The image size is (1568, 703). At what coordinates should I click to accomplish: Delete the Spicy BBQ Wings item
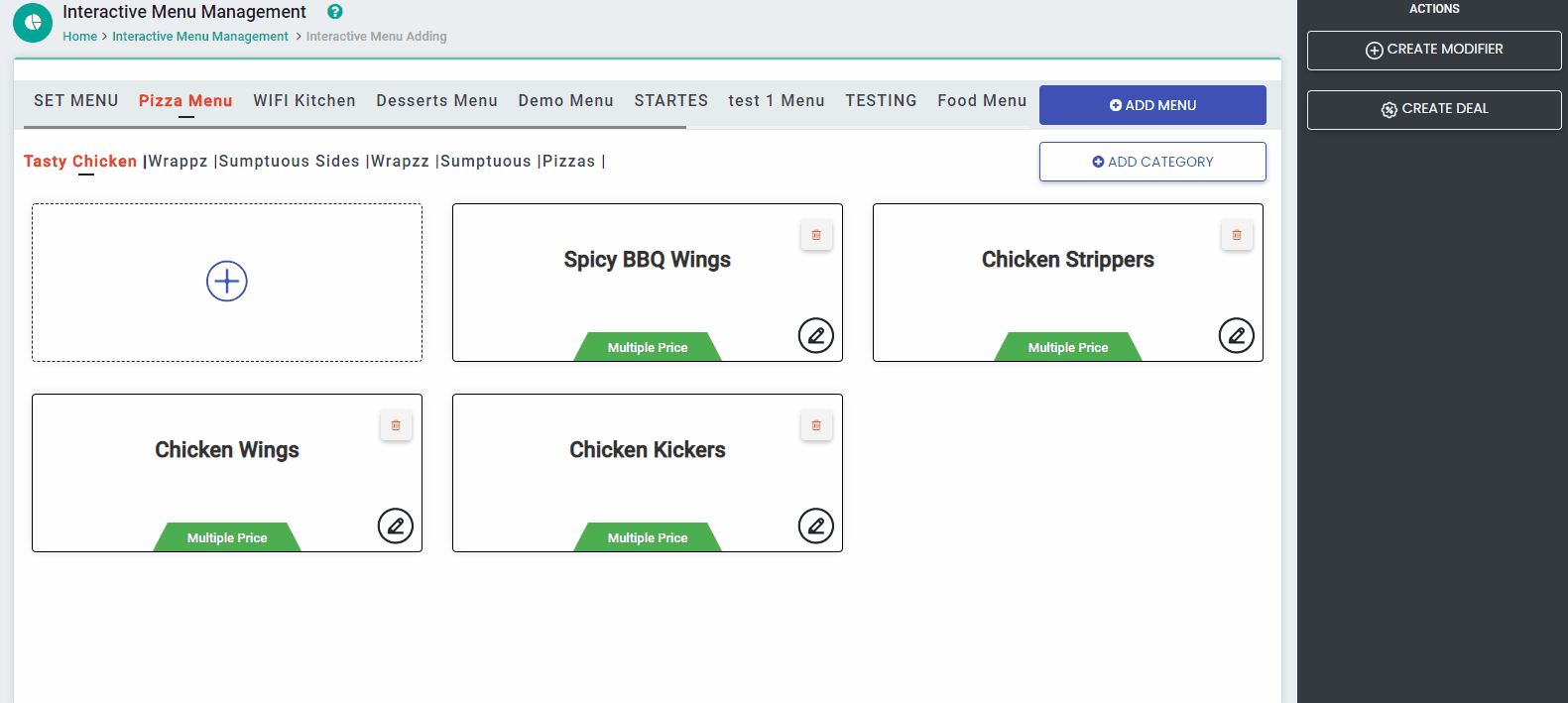(816, 235)
